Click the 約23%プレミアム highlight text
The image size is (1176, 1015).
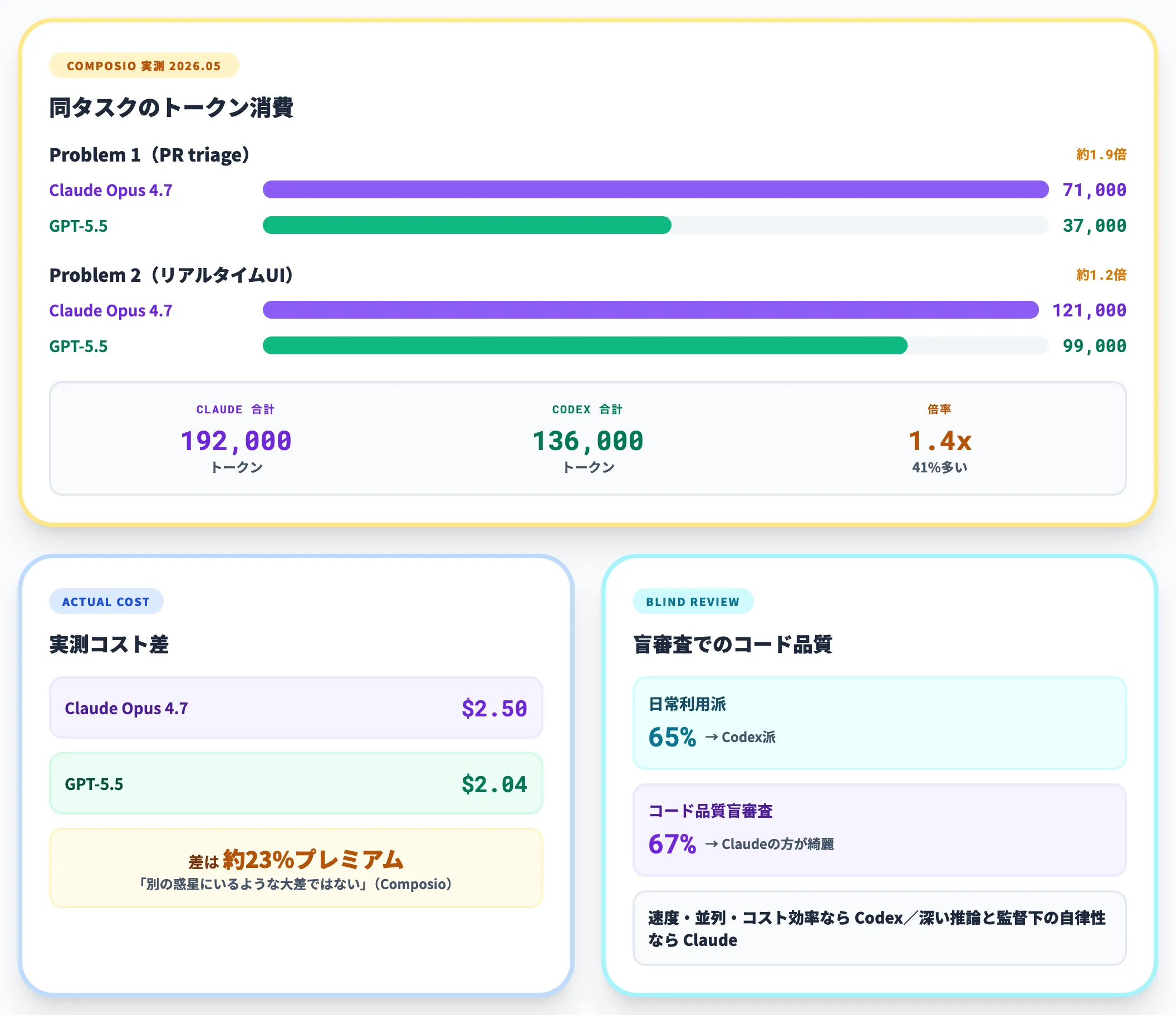click(x=313, y=860)
